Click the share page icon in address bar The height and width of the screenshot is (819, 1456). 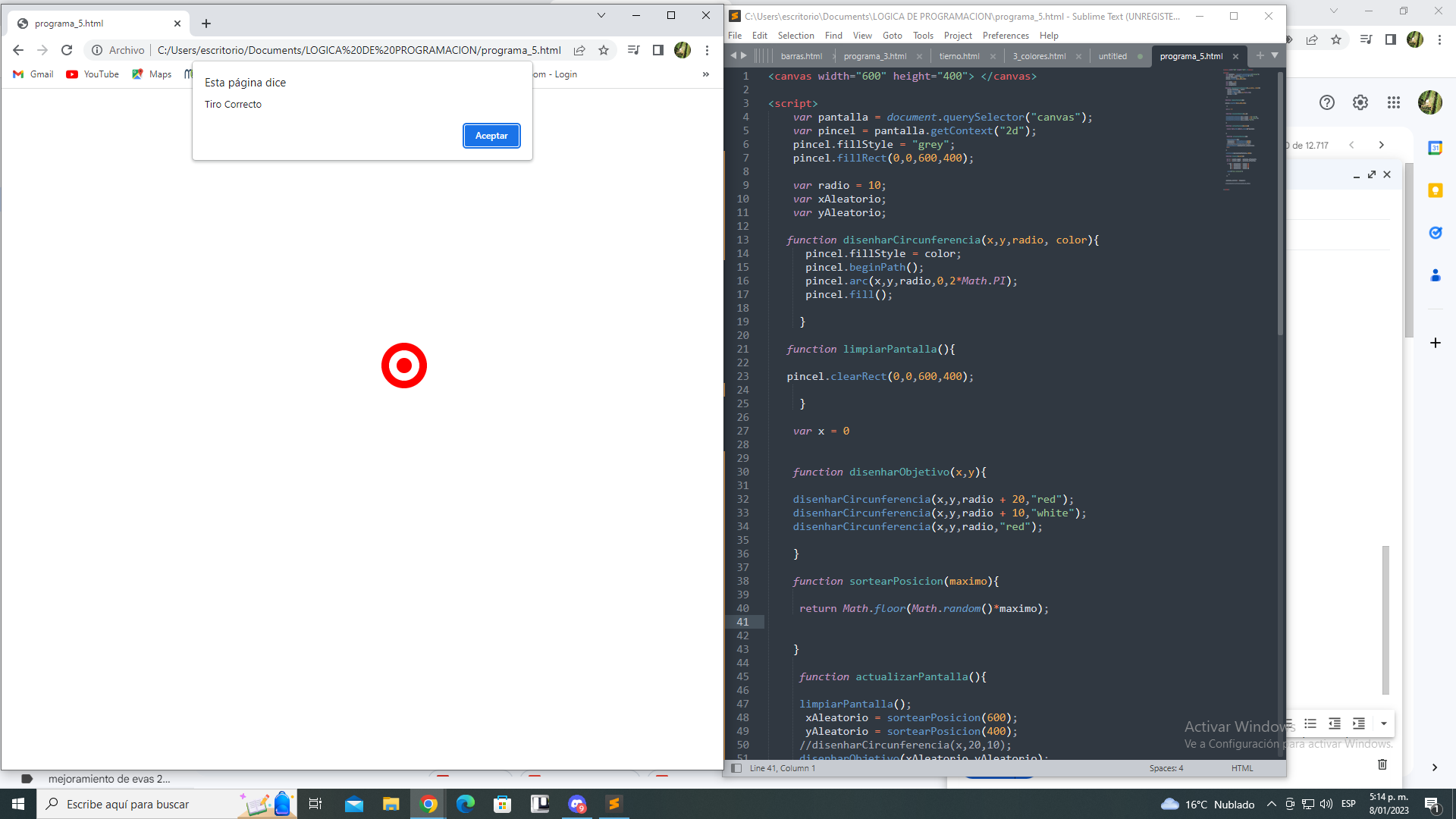coord(579,50)
